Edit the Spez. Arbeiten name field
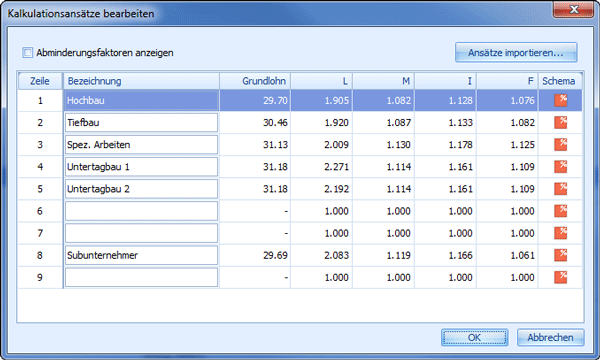Screen dimensions: 600x360 pyautogui.click(x=141, y=145)
